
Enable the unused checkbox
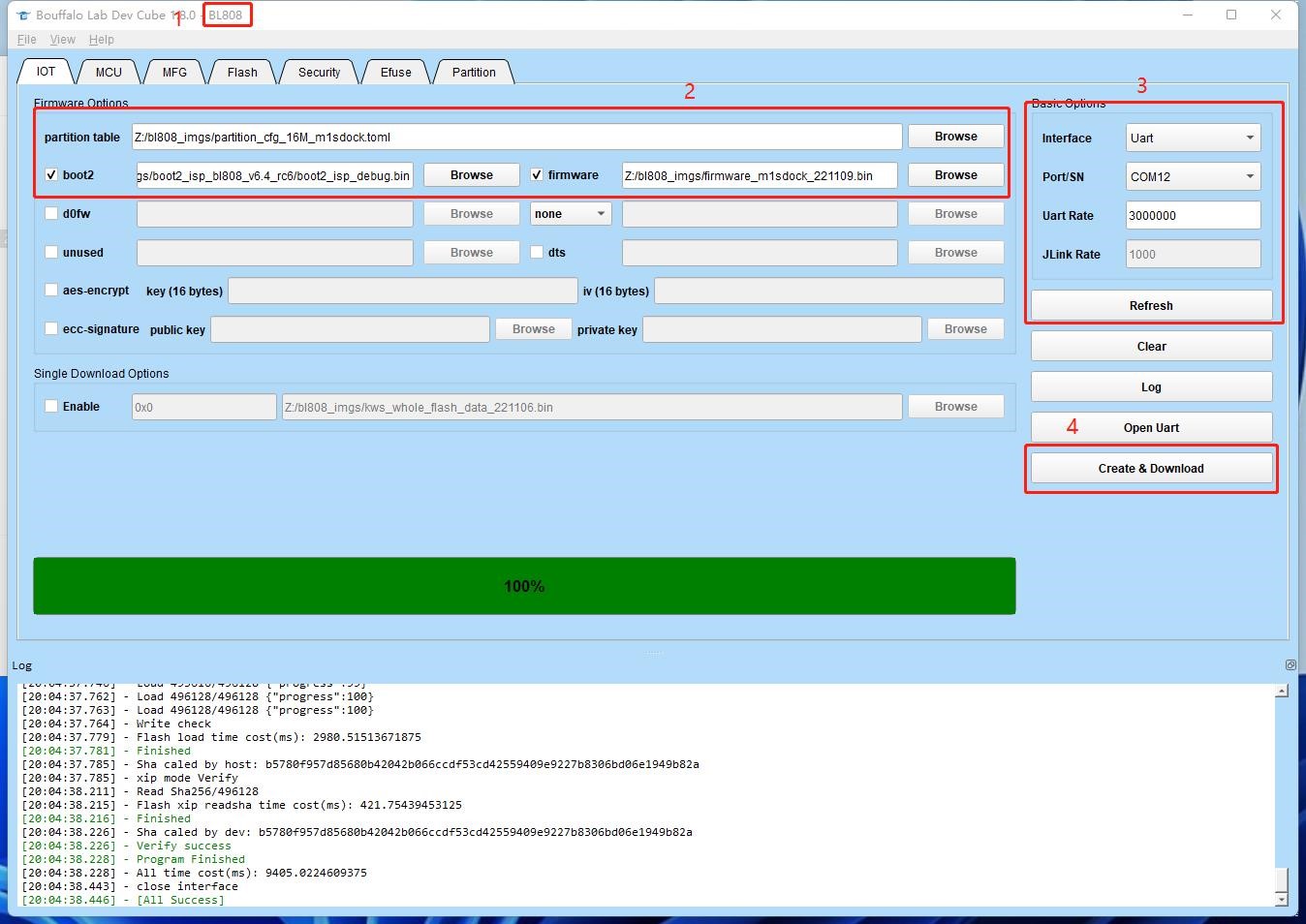tap(51, 252)
